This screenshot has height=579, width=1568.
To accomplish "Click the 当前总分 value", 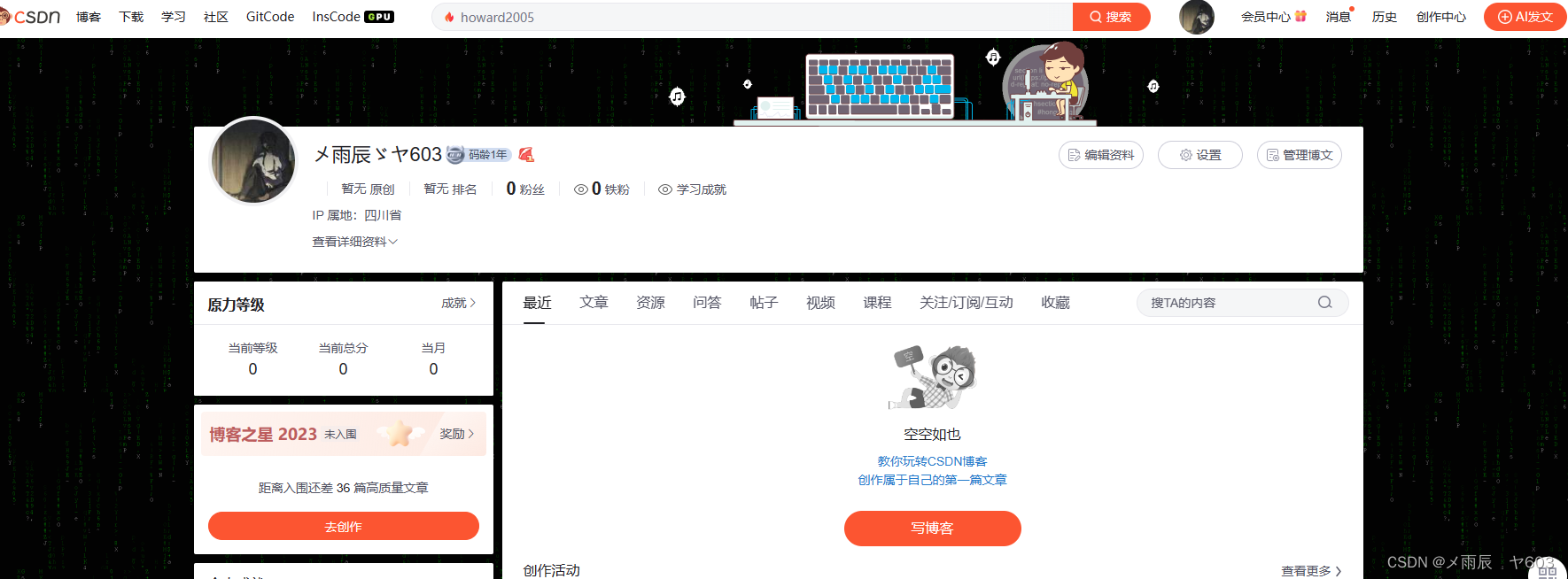I will pos(343,369).
